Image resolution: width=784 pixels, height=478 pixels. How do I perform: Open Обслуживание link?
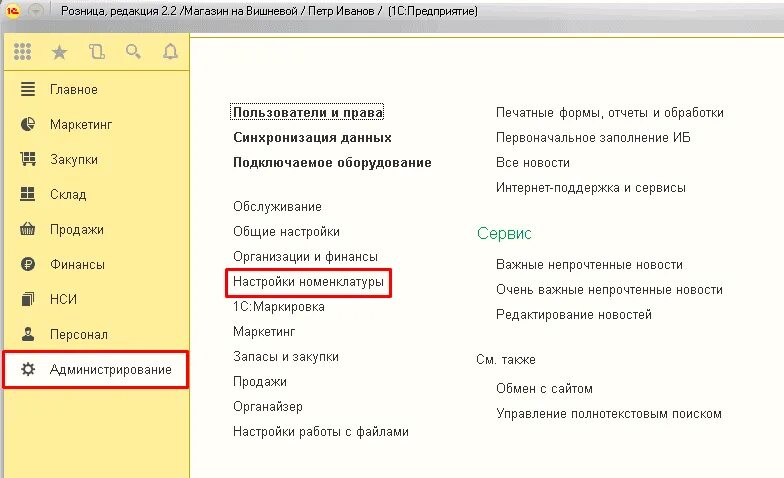coord(277,206)
